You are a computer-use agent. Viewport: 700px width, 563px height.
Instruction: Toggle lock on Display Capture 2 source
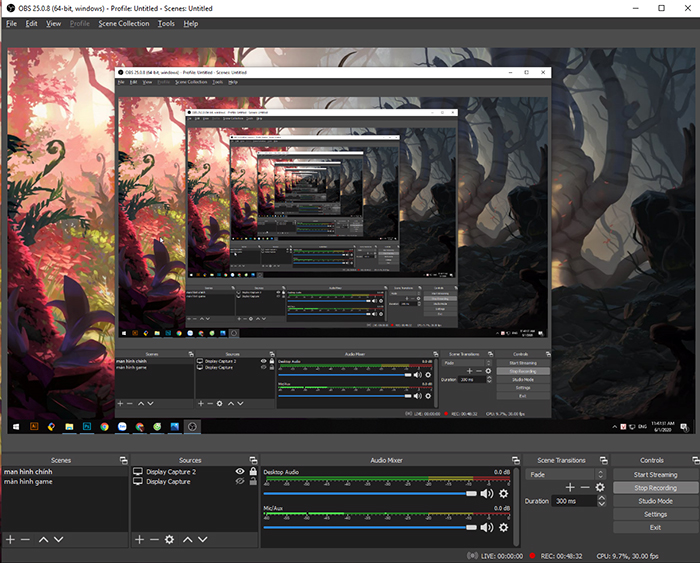(x=253, y=471)
